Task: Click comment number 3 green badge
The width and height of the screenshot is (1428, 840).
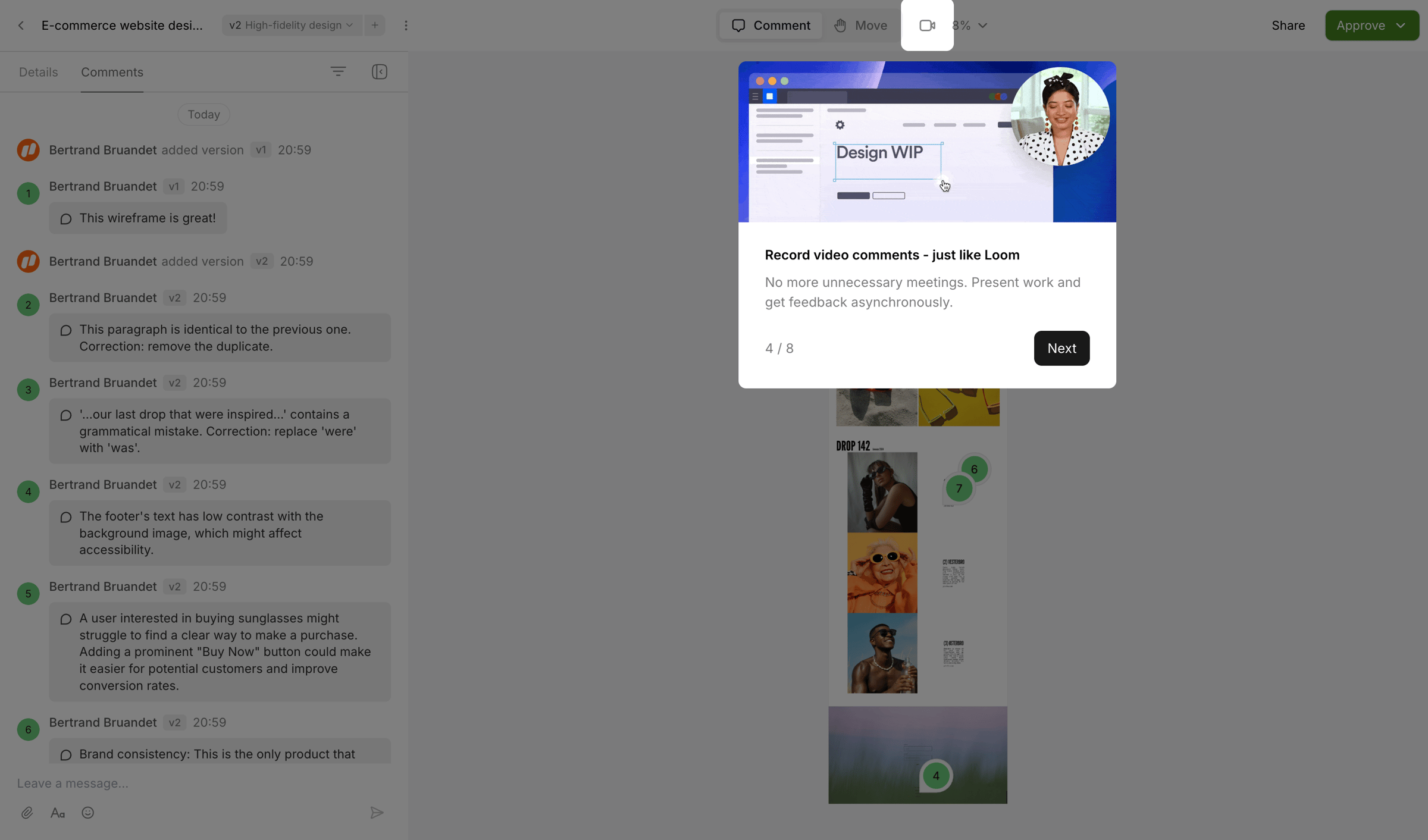Action: 28,390
